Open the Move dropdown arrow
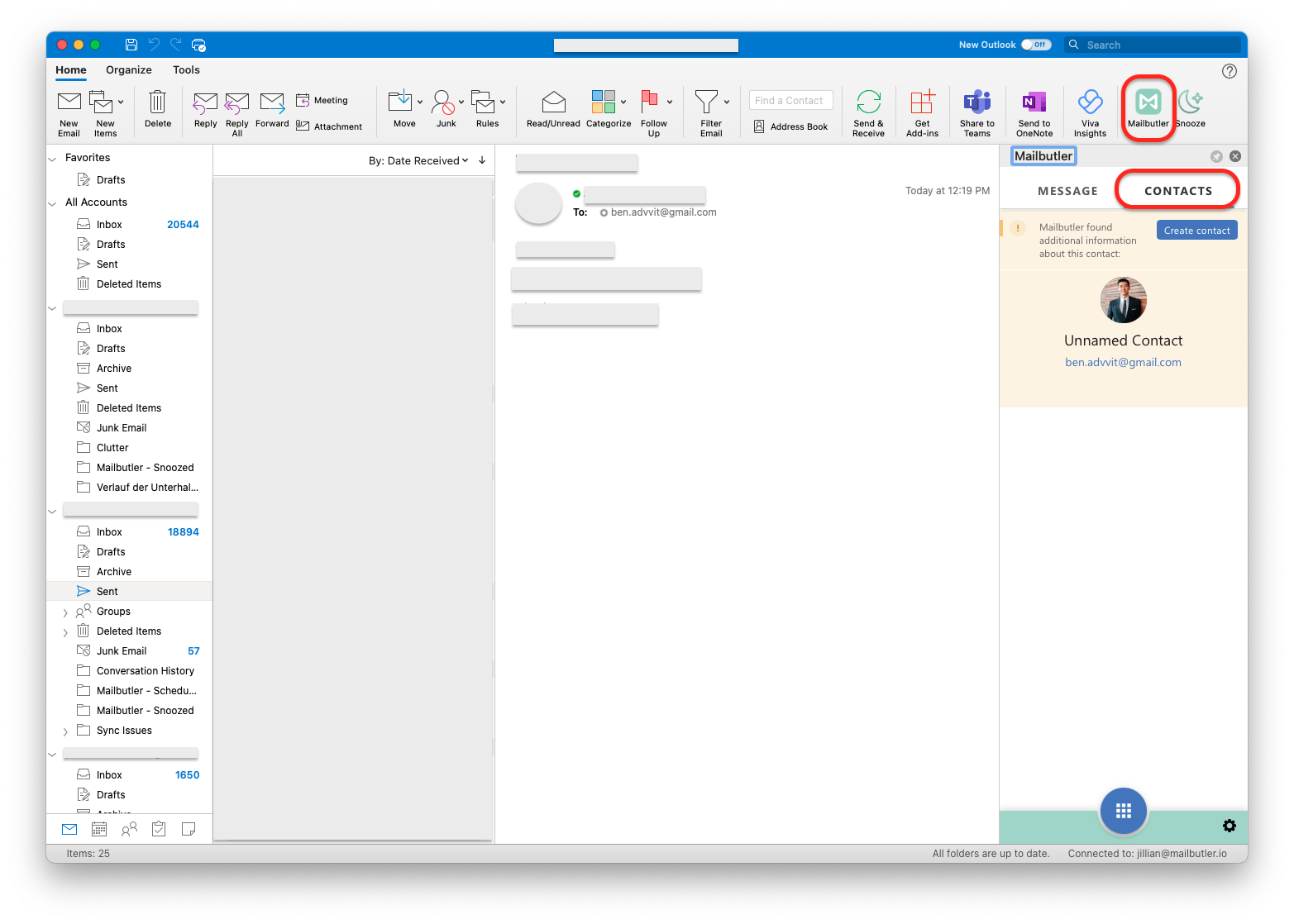Image resolution: width=1294 pixels, height=924 pixels. pyautogui.click(x=420, y=102)
